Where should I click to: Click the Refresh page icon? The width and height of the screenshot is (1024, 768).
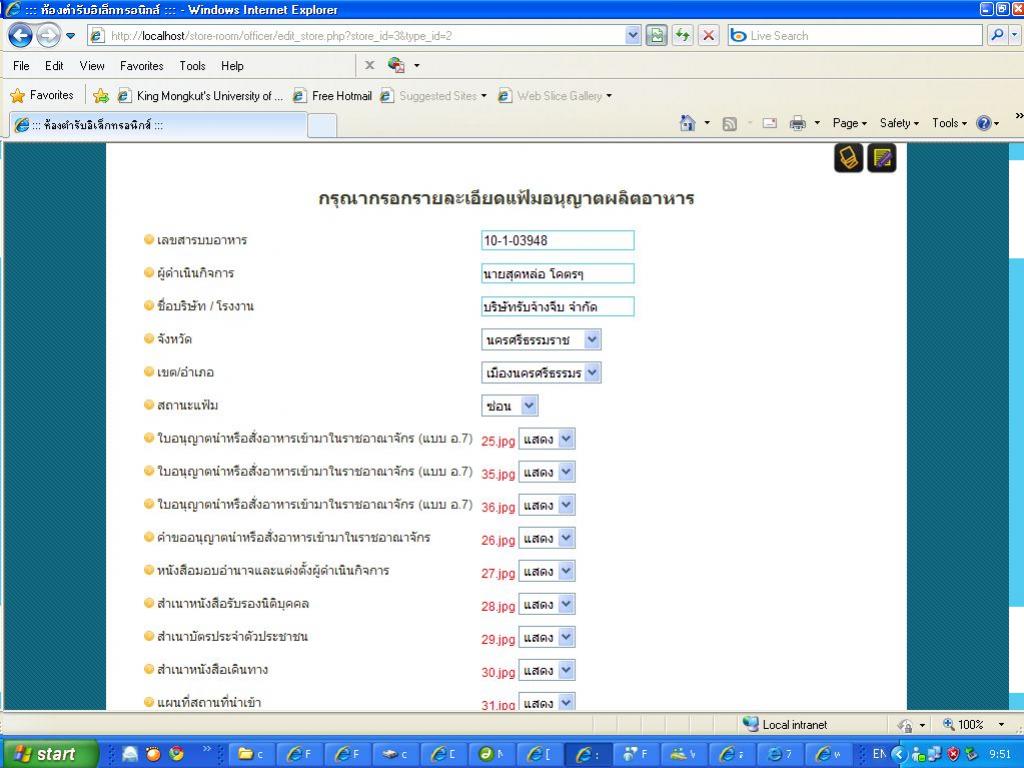coord(682,35)
